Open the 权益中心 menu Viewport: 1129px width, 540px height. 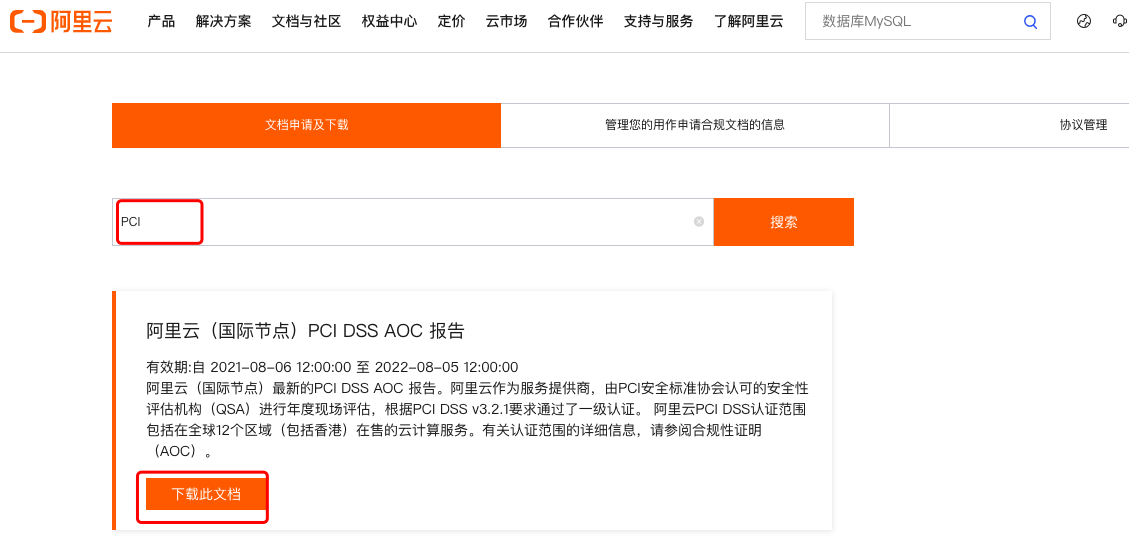coord(389,21)
